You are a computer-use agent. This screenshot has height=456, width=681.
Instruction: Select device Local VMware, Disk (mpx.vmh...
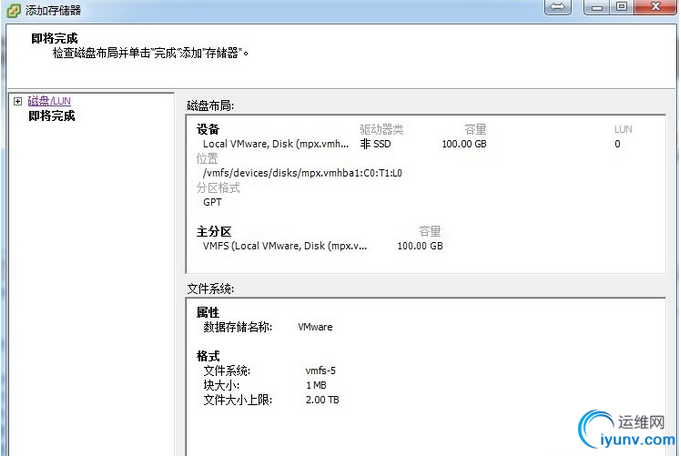[x=276, y=144]
